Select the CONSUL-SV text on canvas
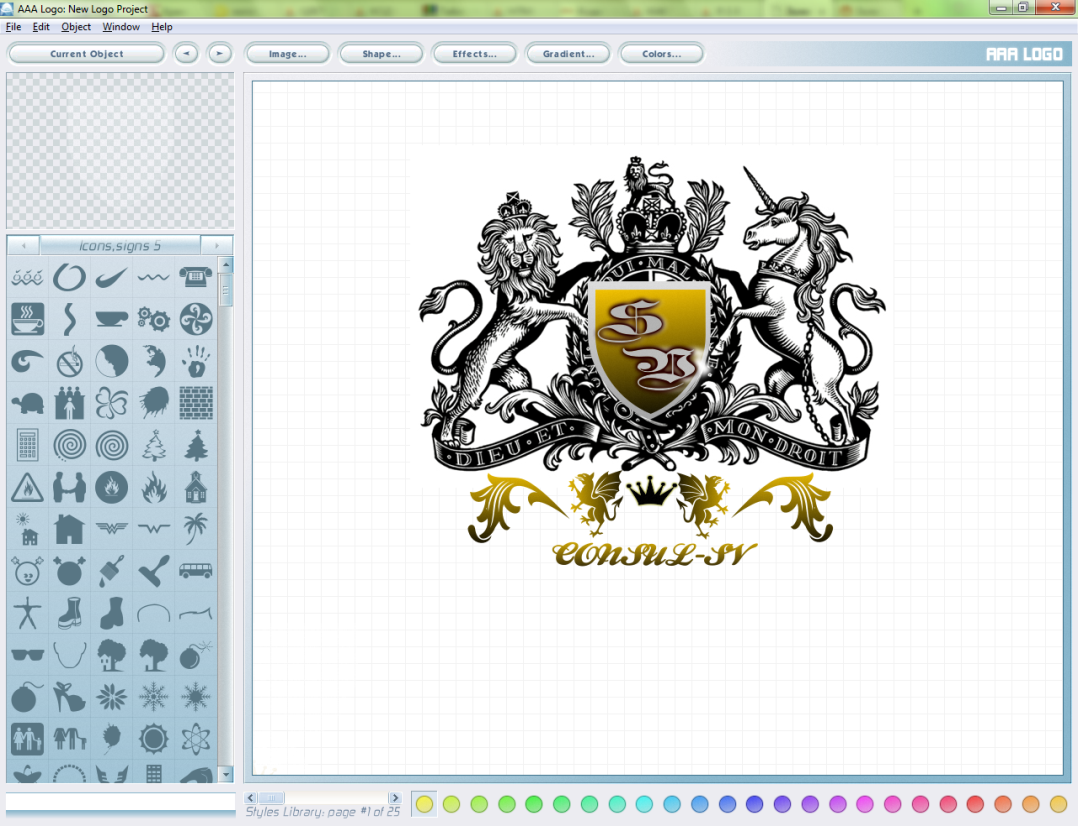The height and width of the screenshot is (826, 1078). 654,554
